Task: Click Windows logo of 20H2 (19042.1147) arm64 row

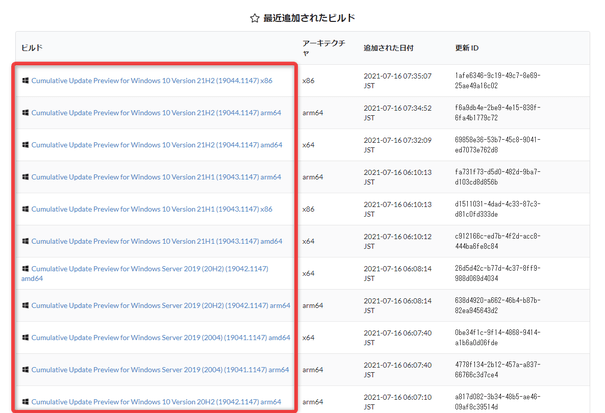Action: click(x=25, y=401)
